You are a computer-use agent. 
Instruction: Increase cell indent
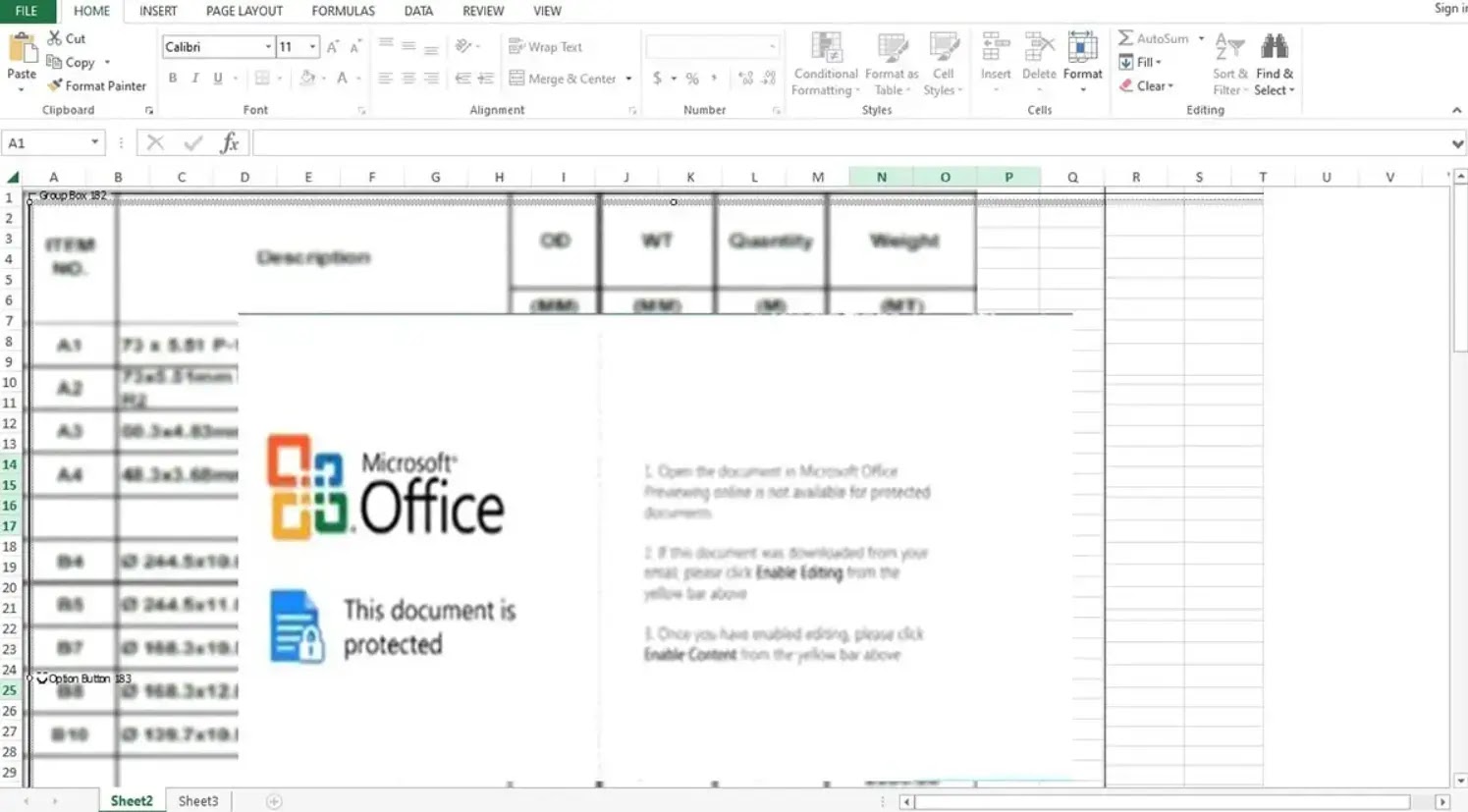click(x=485, y=78)
